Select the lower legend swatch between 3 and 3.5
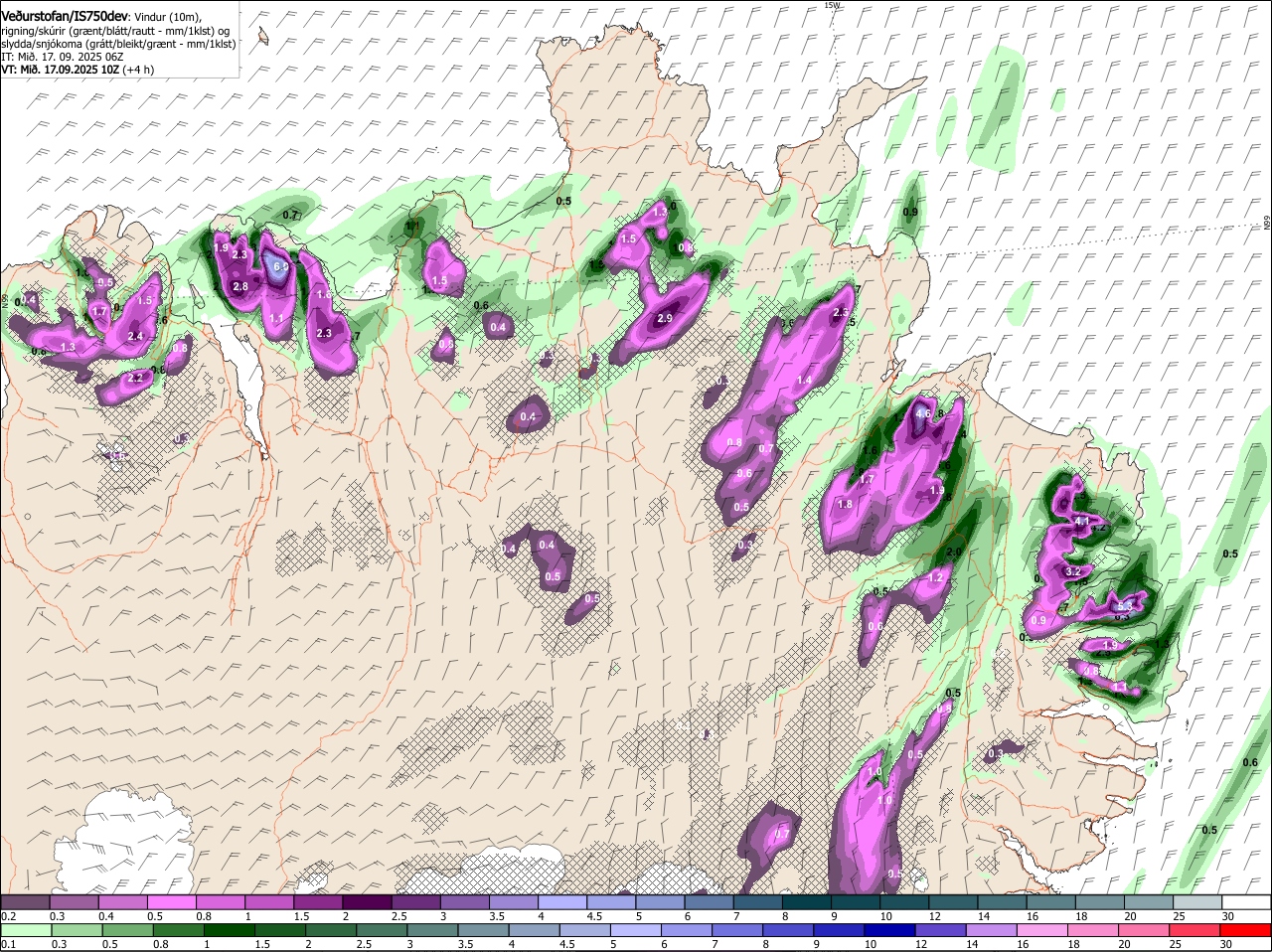The height and width of the screenshot is (952, 1272). [x=434, y=929]
